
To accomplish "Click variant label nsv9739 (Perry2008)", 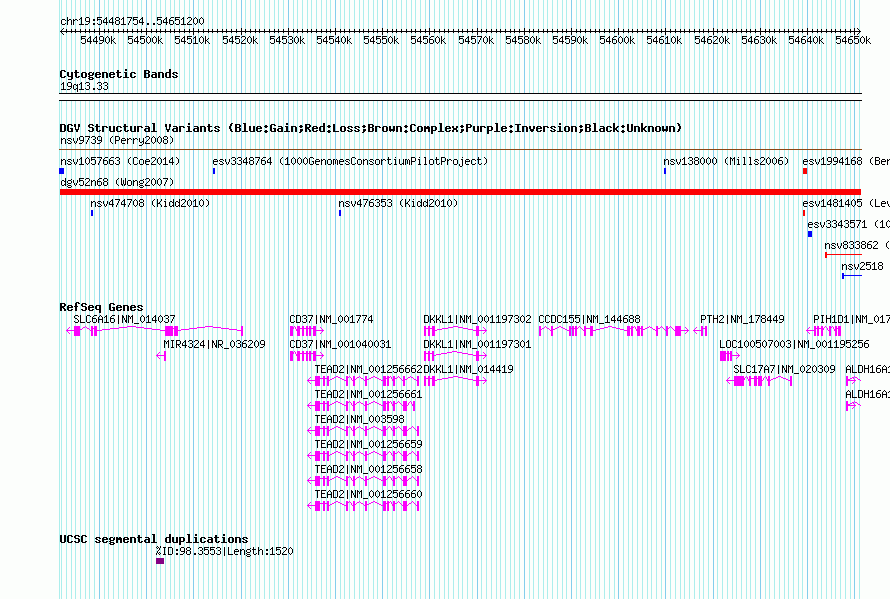I will coord(117,140).
